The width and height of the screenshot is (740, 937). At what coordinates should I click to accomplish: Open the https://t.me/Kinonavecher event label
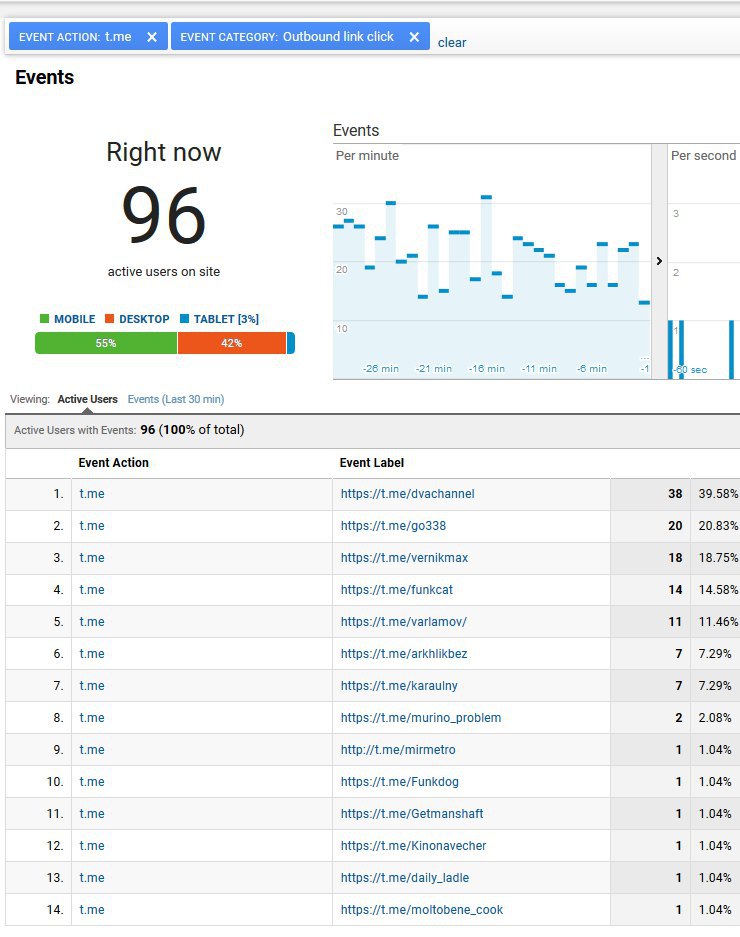click(x=413, y=846)
